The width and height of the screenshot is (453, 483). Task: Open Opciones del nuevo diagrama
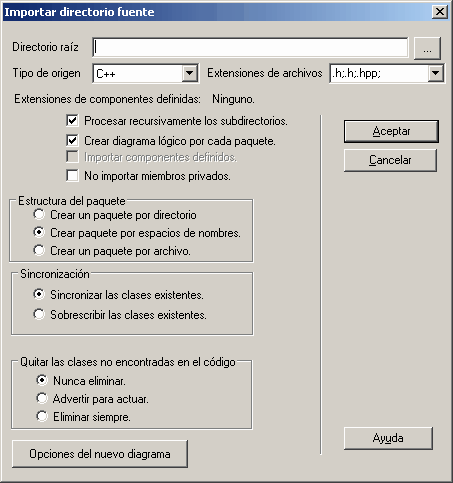(100, 454)
